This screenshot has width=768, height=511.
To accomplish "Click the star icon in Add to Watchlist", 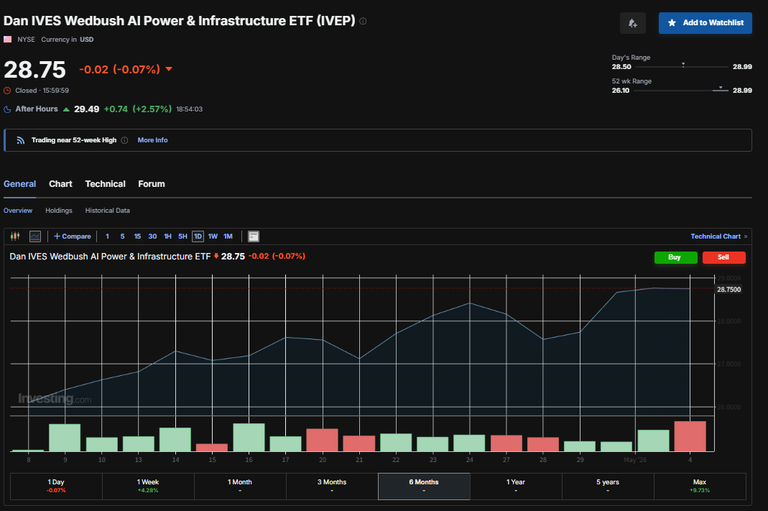I will pos(672,23).
